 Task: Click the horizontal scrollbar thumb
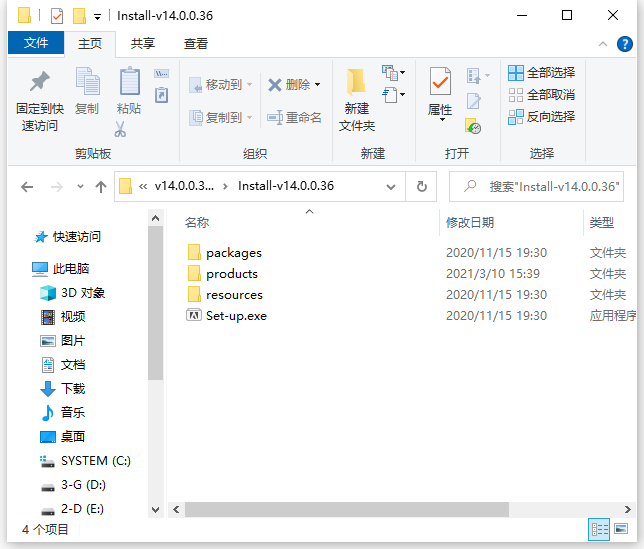[347, 510]
